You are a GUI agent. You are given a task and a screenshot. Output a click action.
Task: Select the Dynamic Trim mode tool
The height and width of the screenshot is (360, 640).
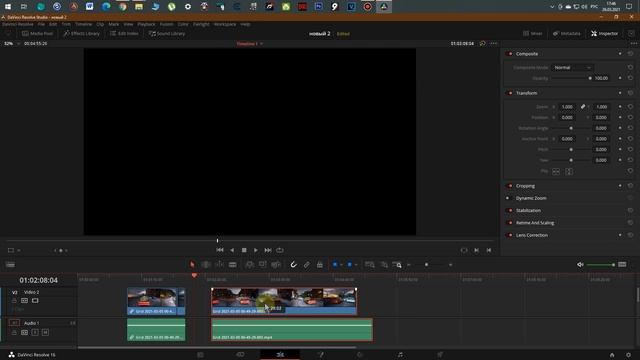(219, 265)
